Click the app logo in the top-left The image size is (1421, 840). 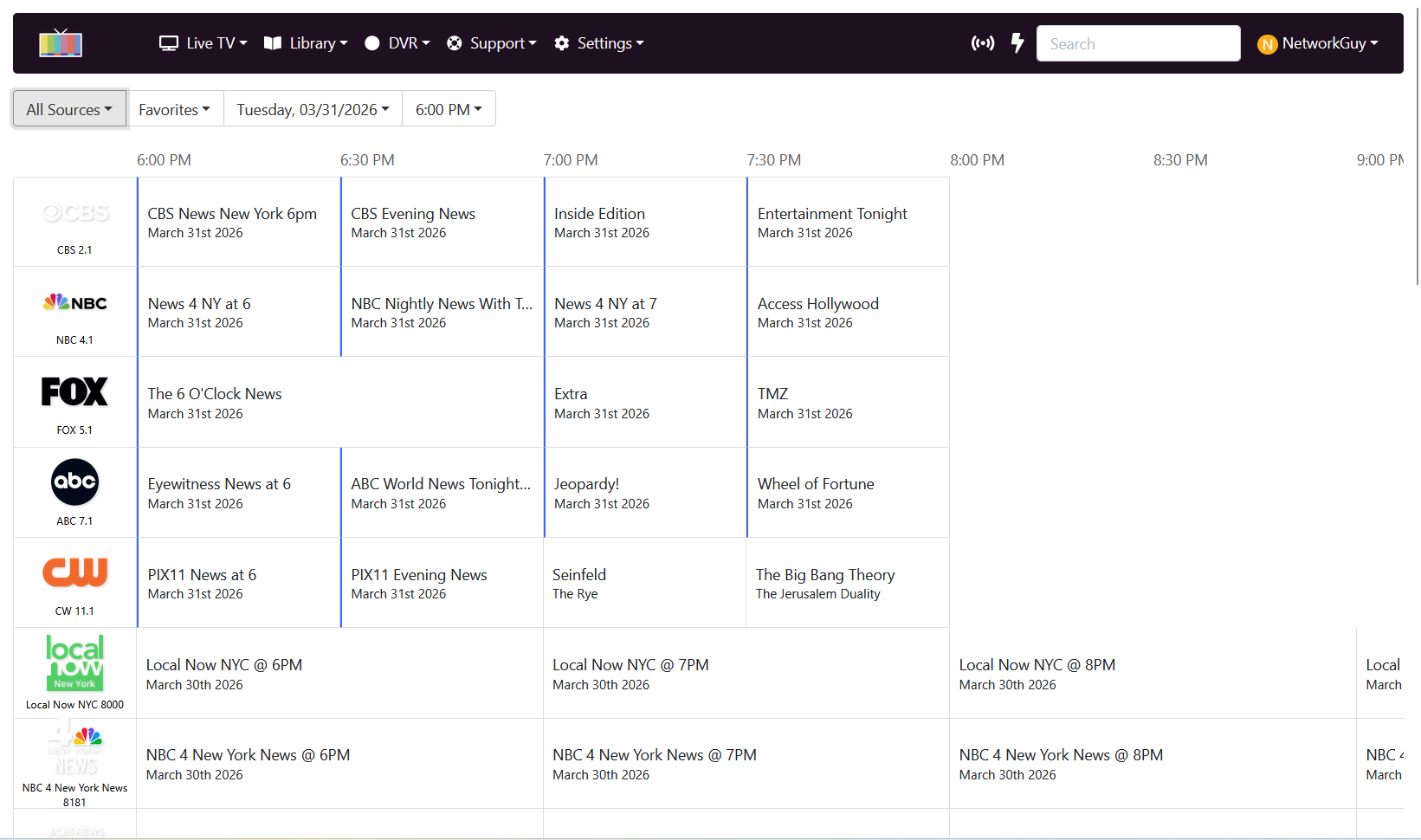(x=61, y=43)
